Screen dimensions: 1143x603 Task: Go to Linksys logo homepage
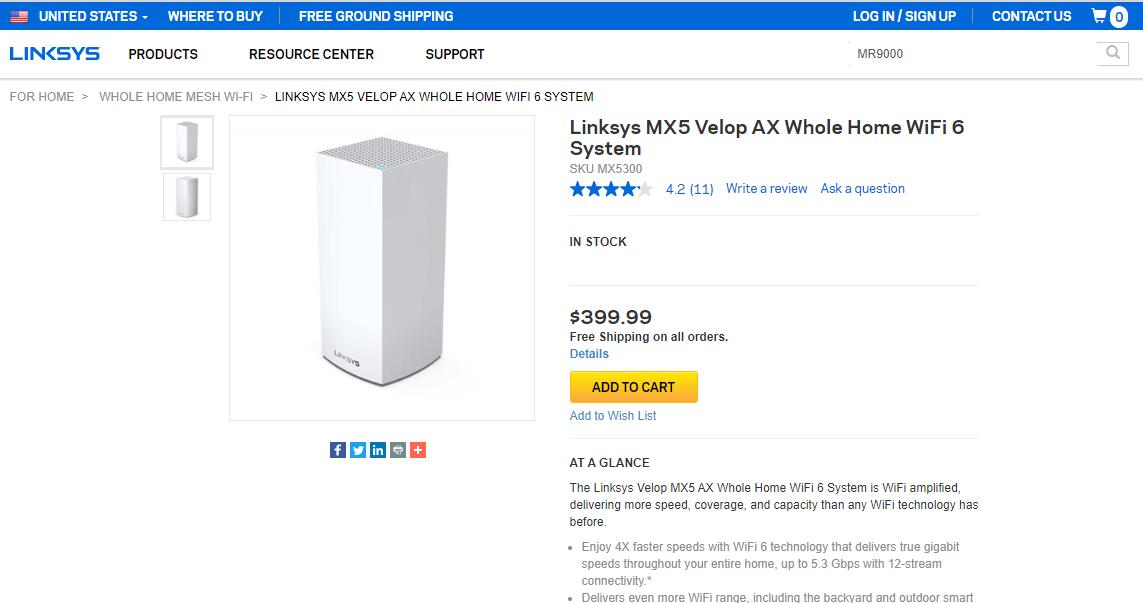(55, 54)
